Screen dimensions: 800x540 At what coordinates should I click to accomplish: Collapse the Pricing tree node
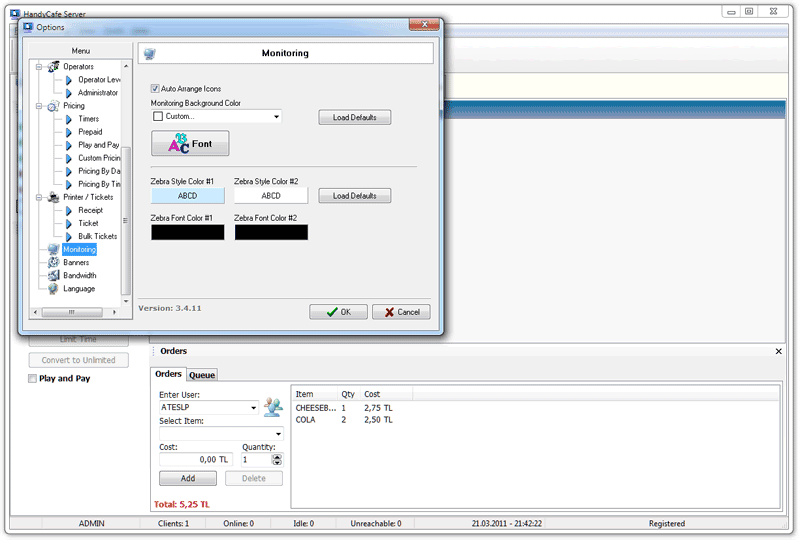38,106
